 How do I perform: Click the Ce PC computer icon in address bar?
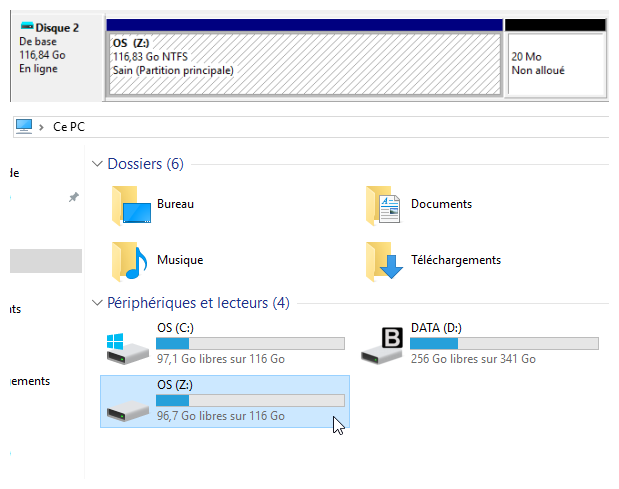point(24,127)
